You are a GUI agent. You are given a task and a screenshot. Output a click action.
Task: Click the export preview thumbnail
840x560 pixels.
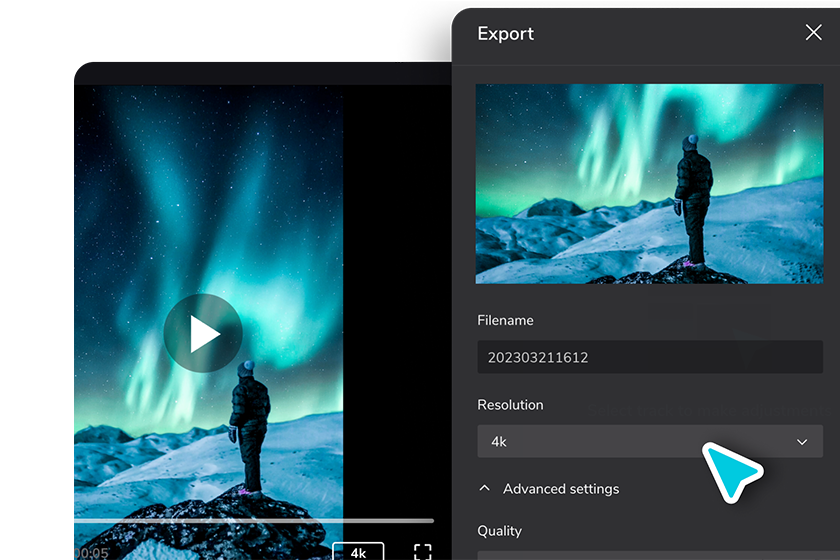tap(649, 184)
